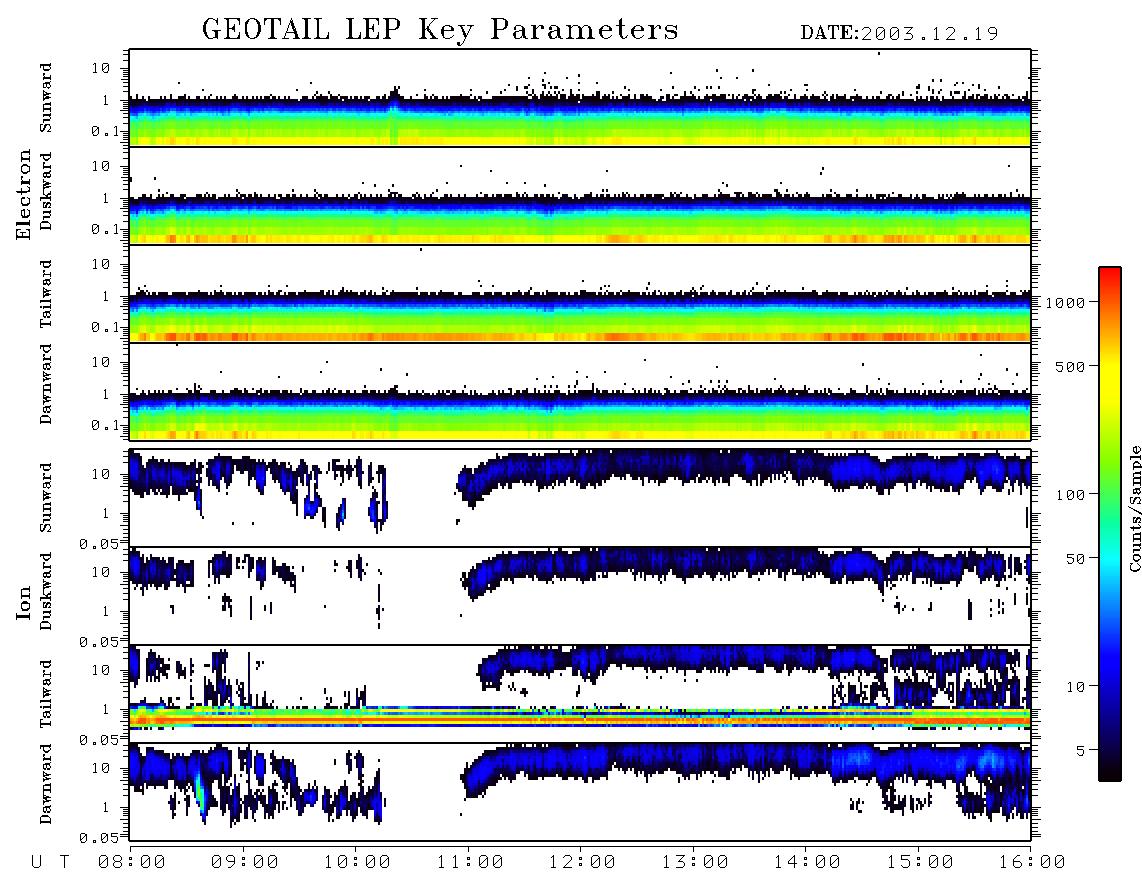This screenshot has height=880, width=1142.
Task: Click the Ion Sunward spectrogram panel
Action: pos(580,498)
